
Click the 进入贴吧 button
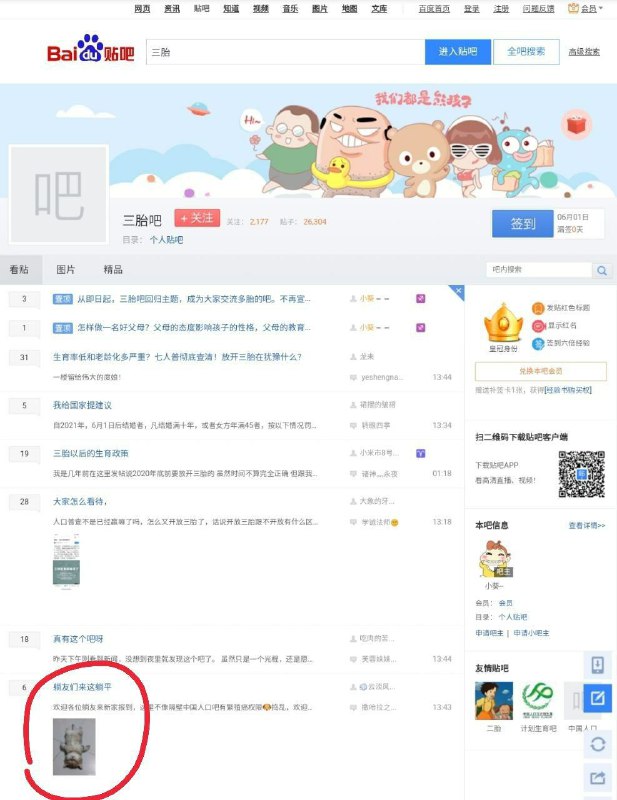click(x=458, y=52)
